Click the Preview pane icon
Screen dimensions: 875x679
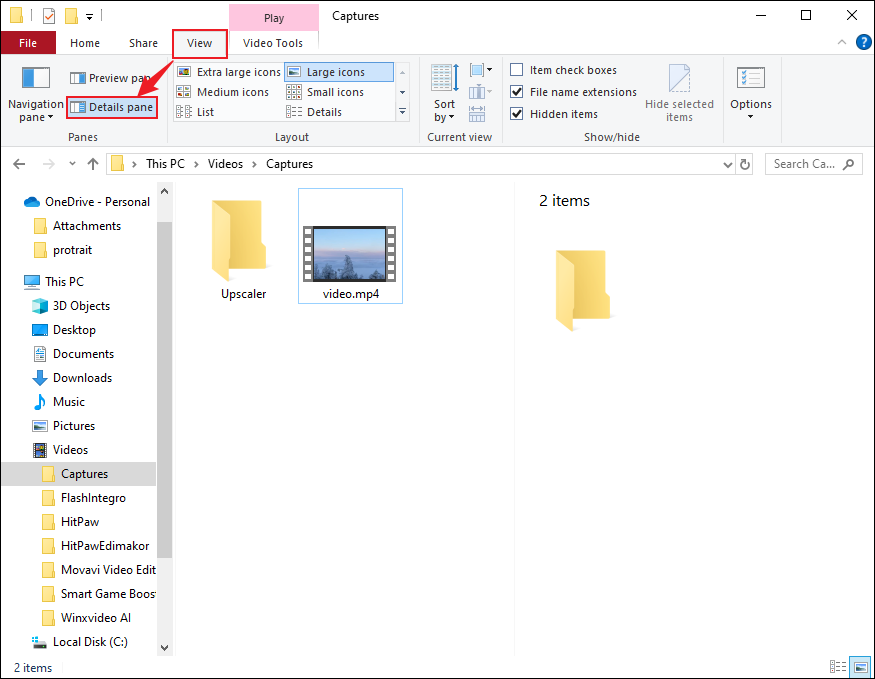tap(77, 77)
